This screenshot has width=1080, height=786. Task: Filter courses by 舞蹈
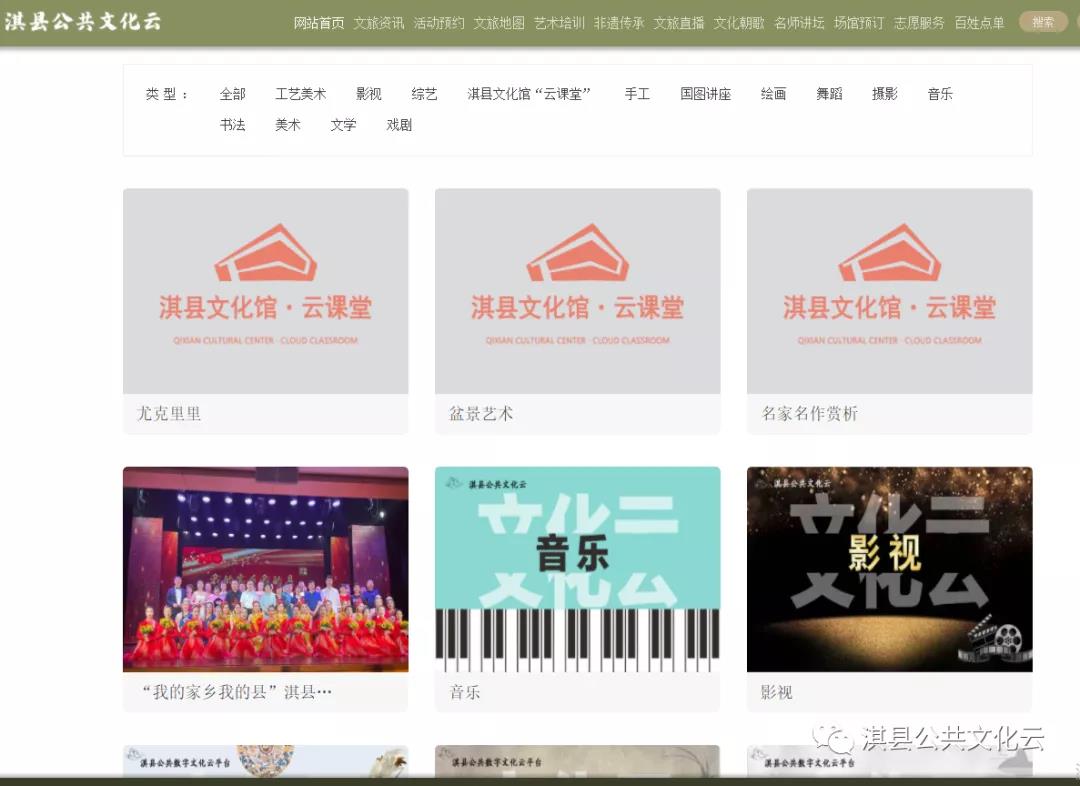click(829, 94)
